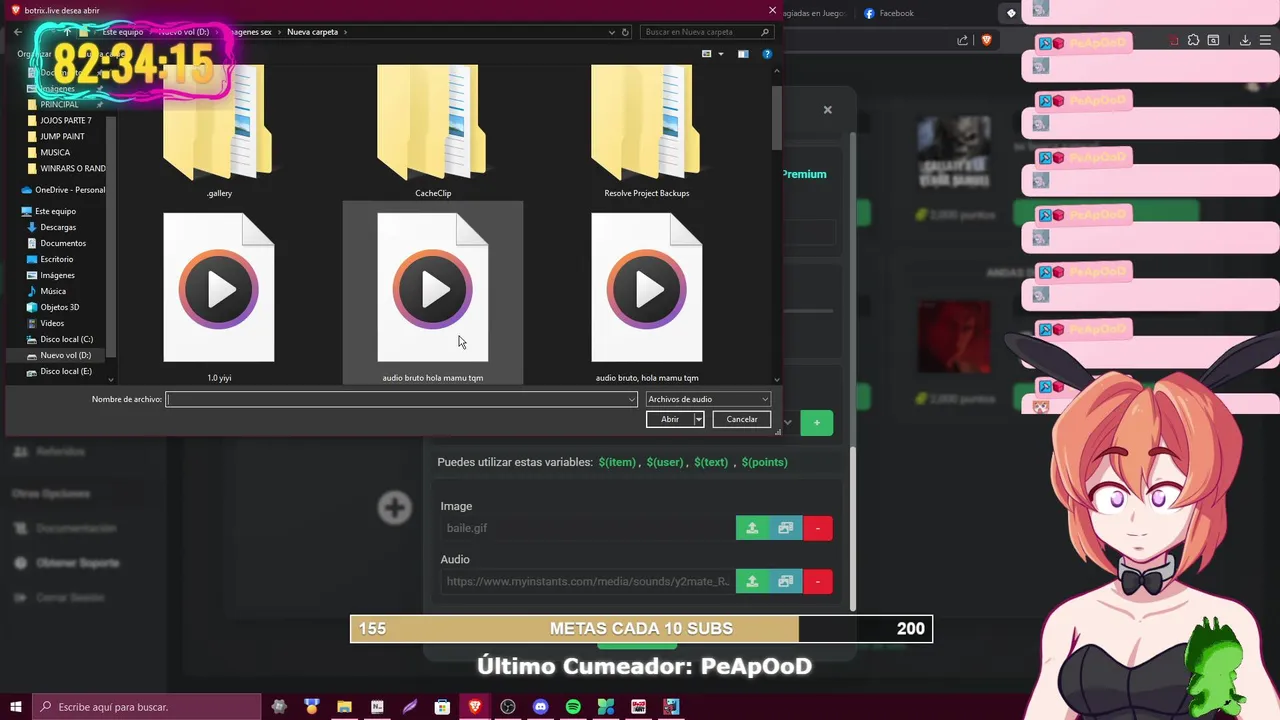This screenshot has height=720, width=1280.
Task: Open Escritorio in the navigation pane
Action: (57, 259)
